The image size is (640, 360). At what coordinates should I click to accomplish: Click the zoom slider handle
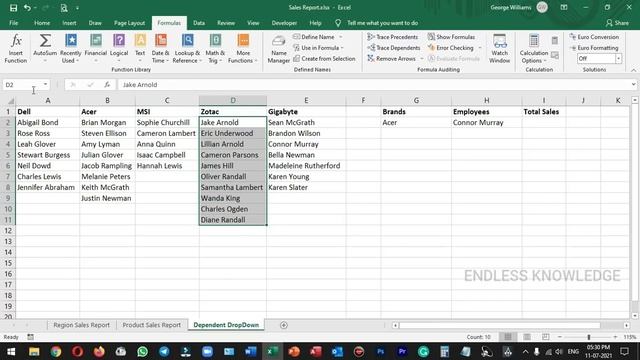pos(589,337)
